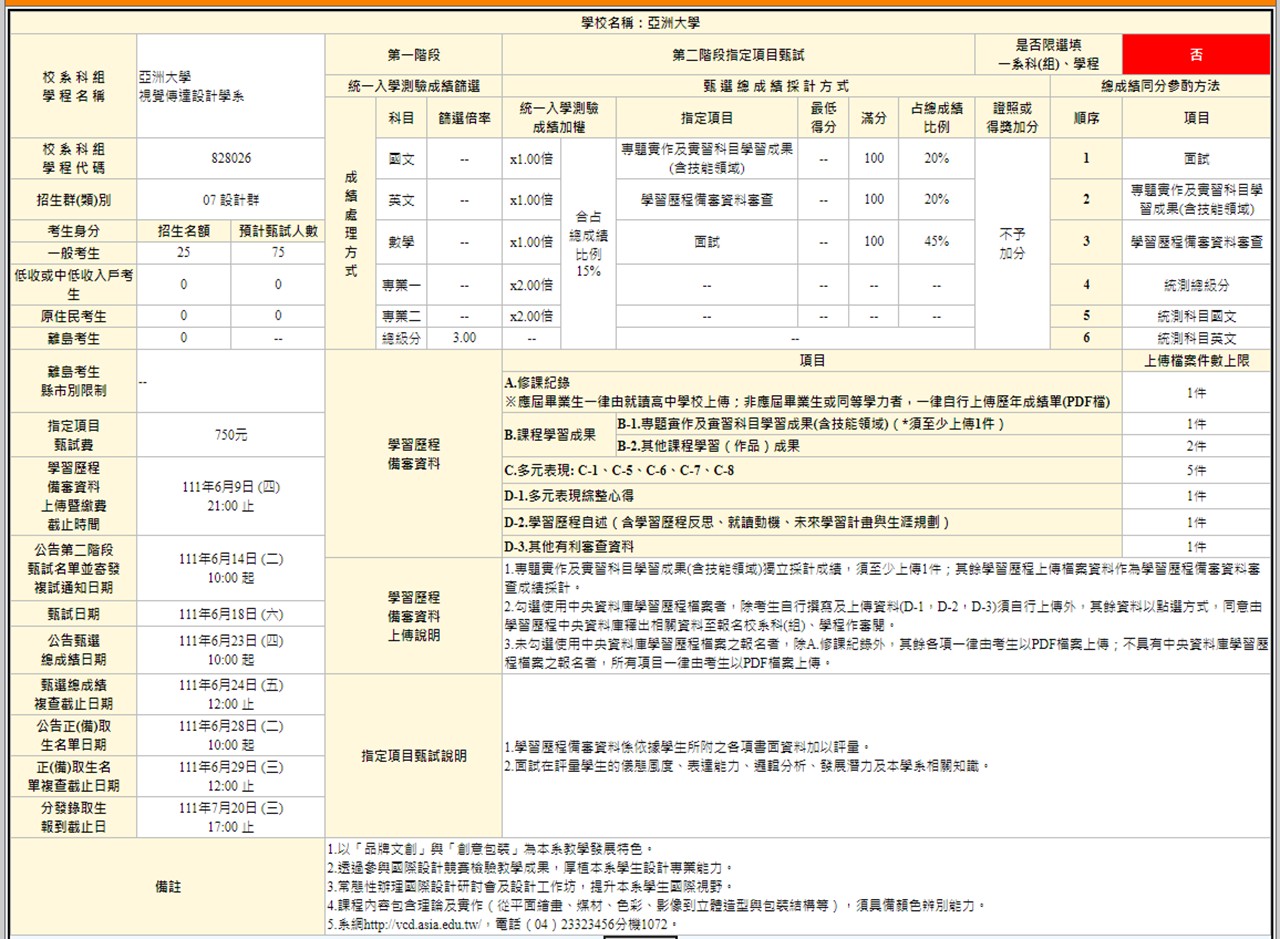Click tie-break item 統測科目英文
This screenshot has width=1280, height=939.
(1196, 338)
